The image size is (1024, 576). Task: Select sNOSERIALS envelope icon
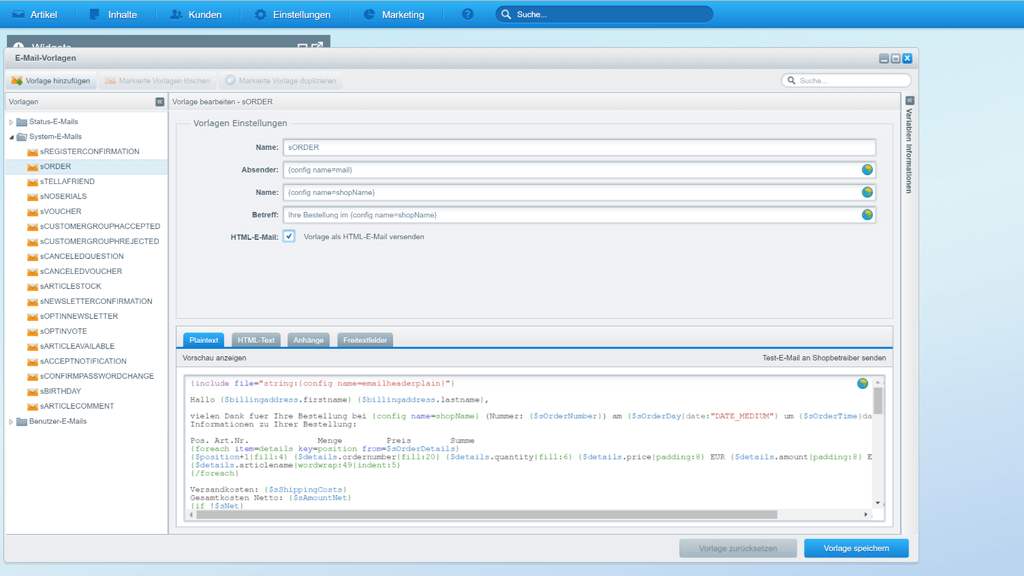[x=32, y=197]
